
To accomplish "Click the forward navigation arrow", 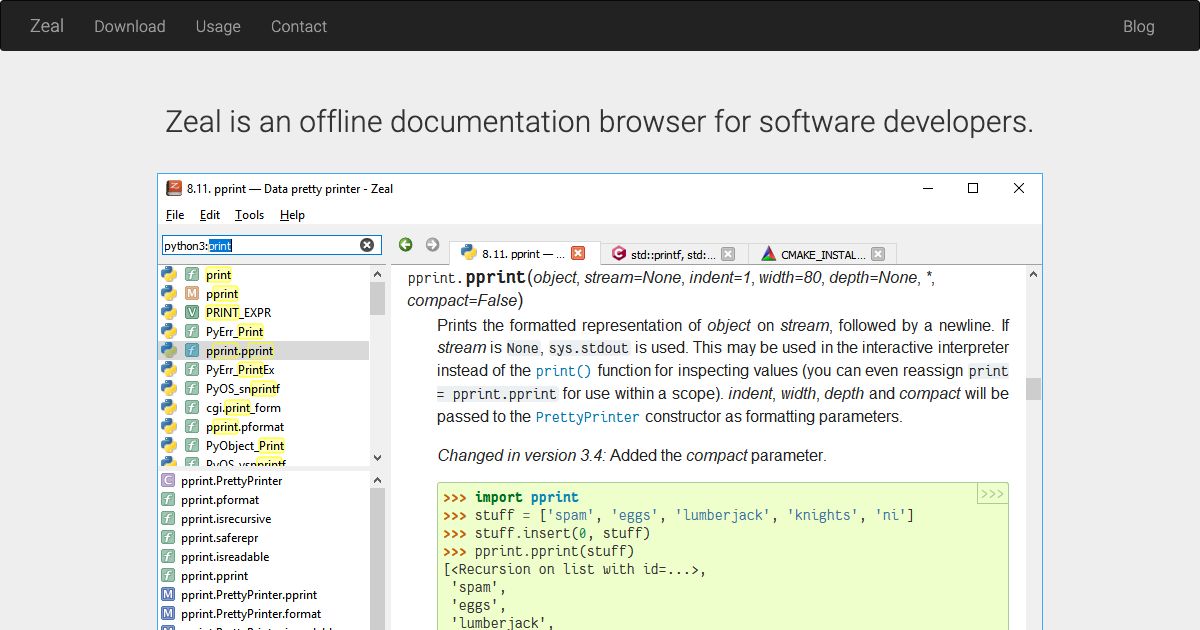I will click(x=432, y=244).
